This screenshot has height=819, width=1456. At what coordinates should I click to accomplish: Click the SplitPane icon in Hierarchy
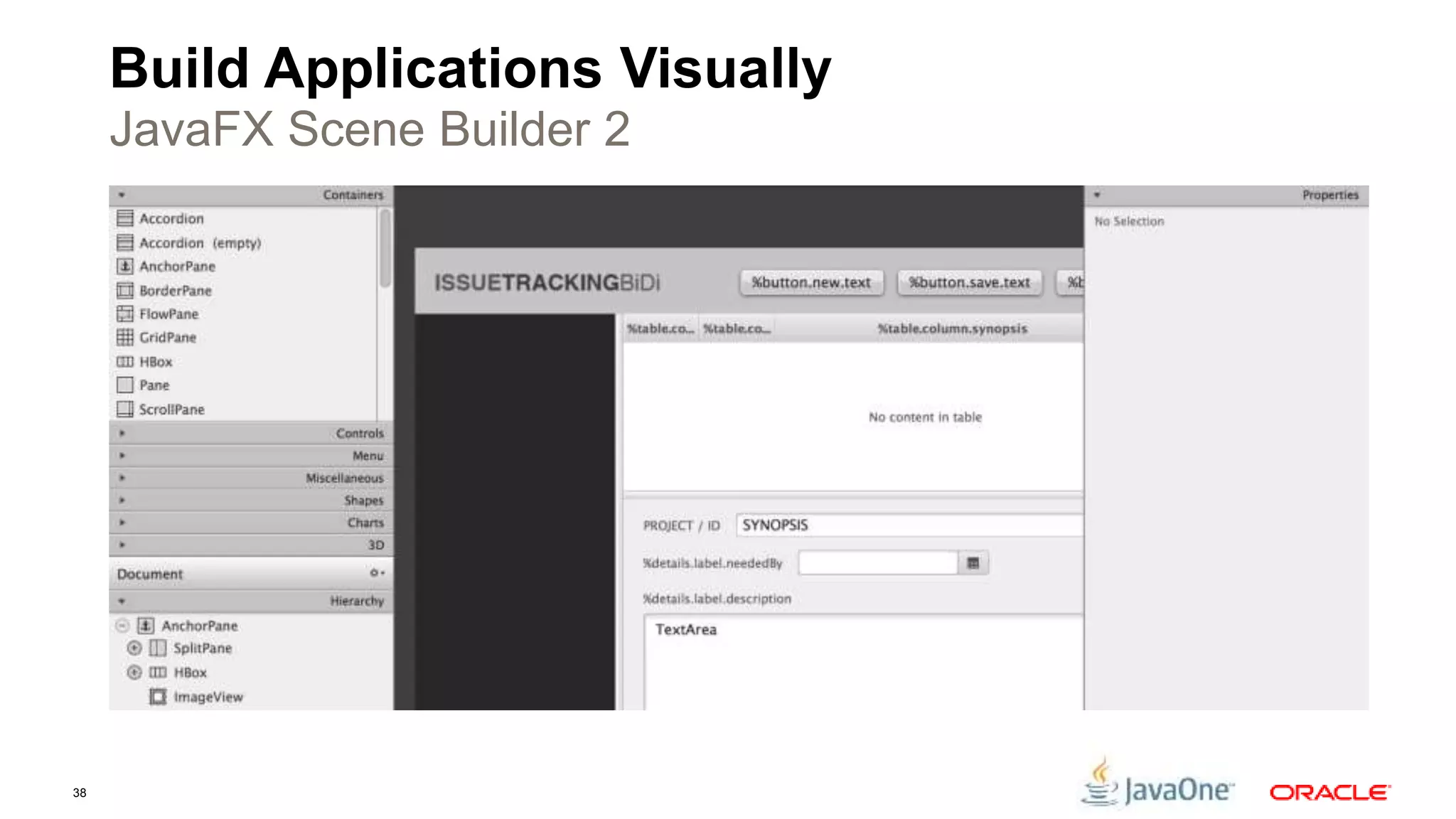click(x=158, y=648)
